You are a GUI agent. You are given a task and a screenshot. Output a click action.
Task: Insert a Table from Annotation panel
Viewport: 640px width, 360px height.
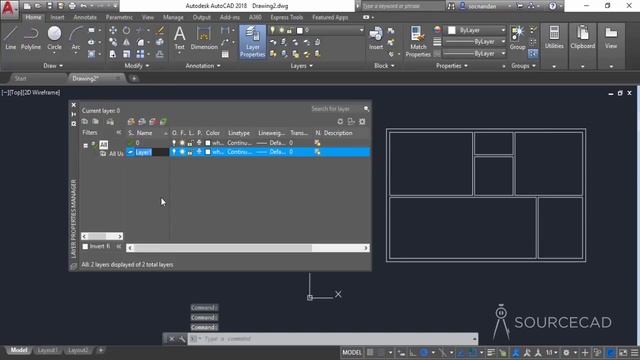[225, 54]
